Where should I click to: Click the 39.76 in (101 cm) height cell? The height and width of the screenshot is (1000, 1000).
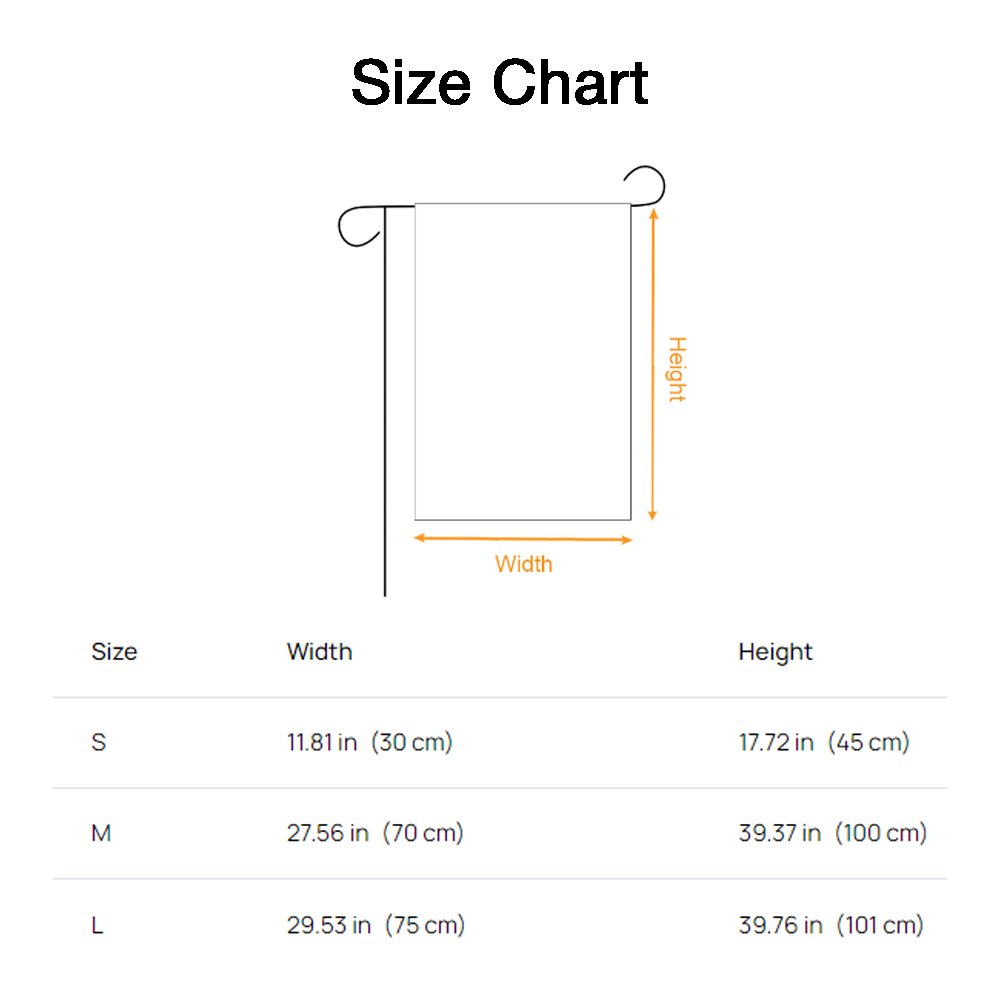830,925
